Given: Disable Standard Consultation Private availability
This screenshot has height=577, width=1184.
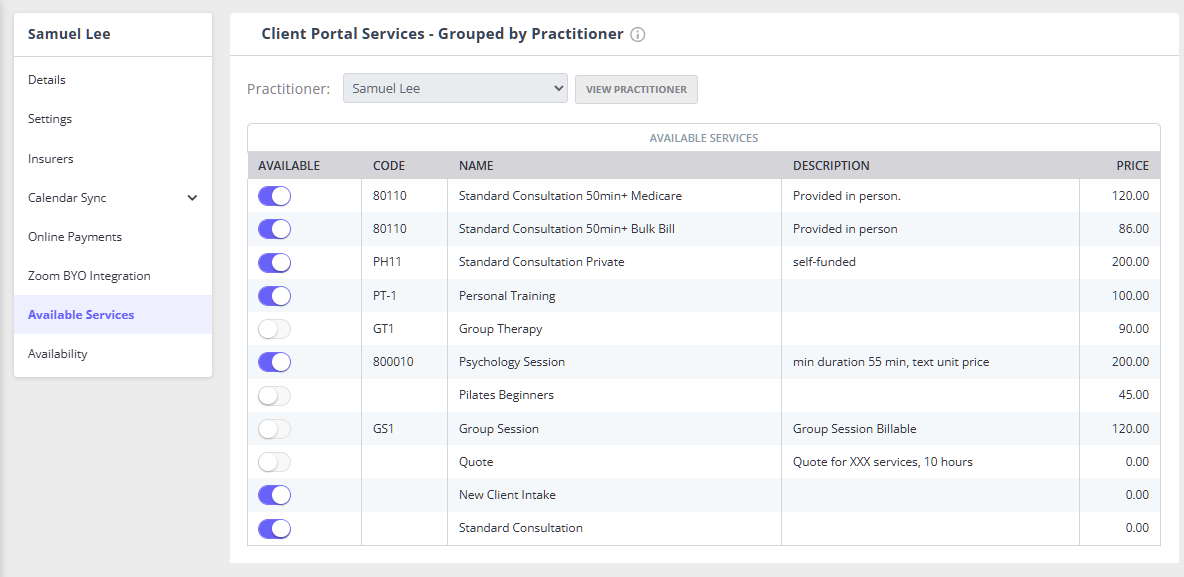Looking at the screenshot, I should (x=274, y=262).
